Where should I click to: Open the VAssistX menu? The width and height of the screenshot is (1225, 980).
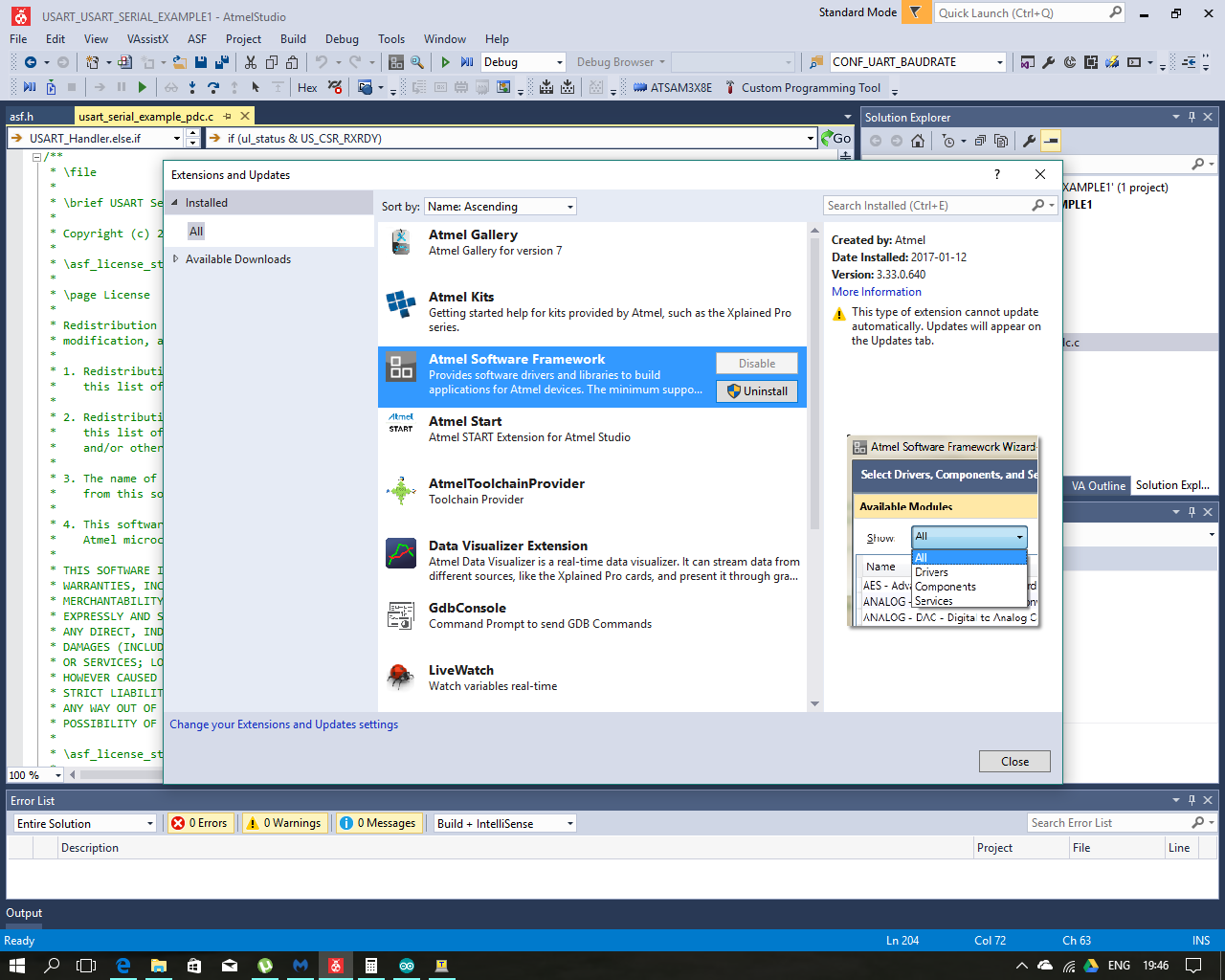click(x=148, y=39)
